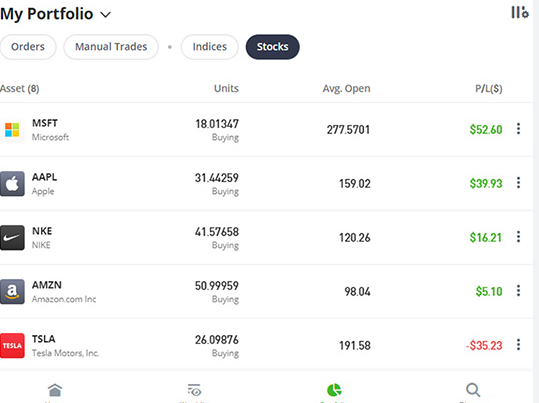This screenshot has height=403, width=539.
Task: Click the average open price 98.04
Action: pyautogui.click(x=358, y=292)
